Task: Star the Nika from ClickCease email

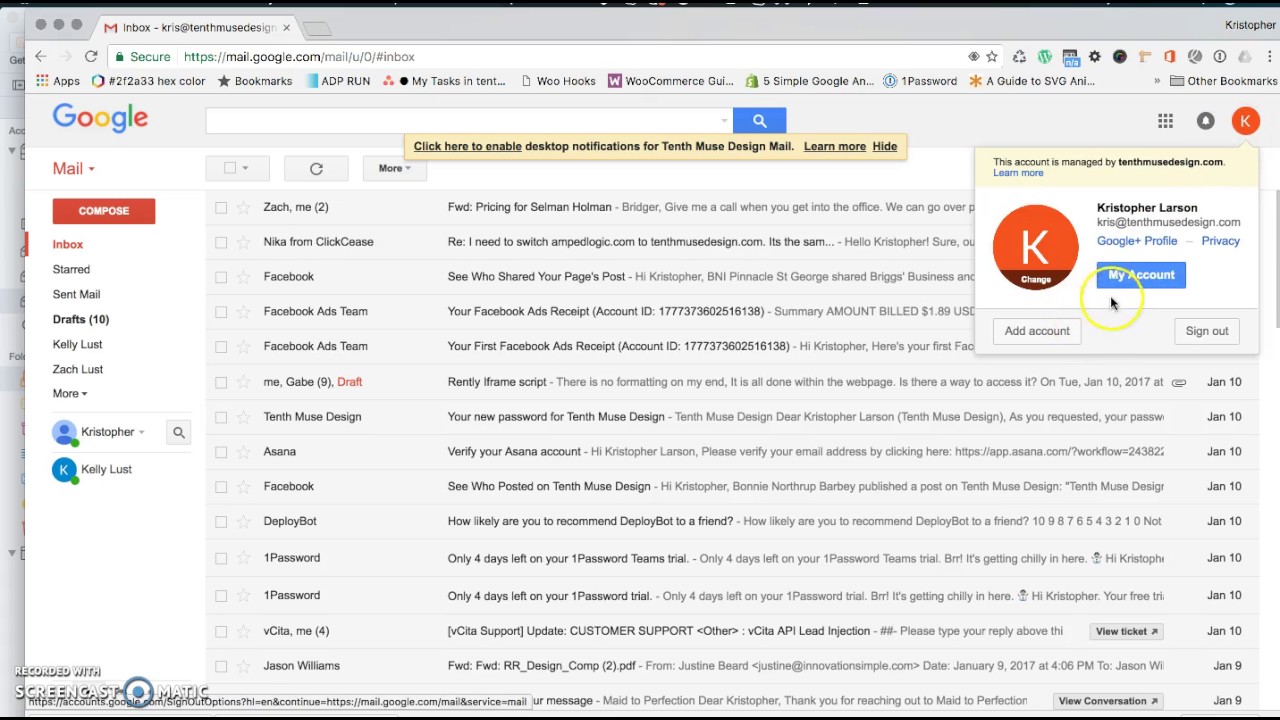Action: [x=243, y=242]
